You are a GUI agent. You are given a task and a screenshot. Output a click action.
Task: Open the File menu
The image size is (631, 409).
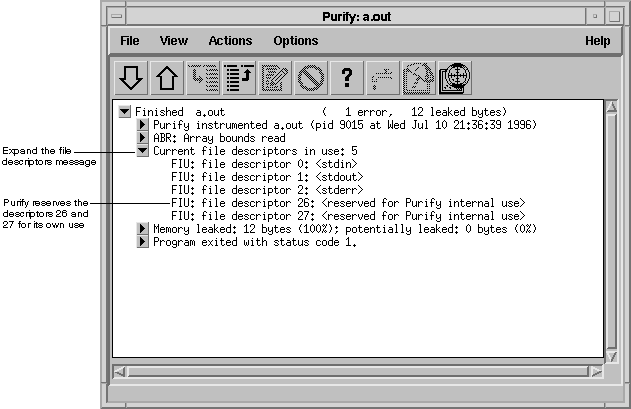[130, 41]
